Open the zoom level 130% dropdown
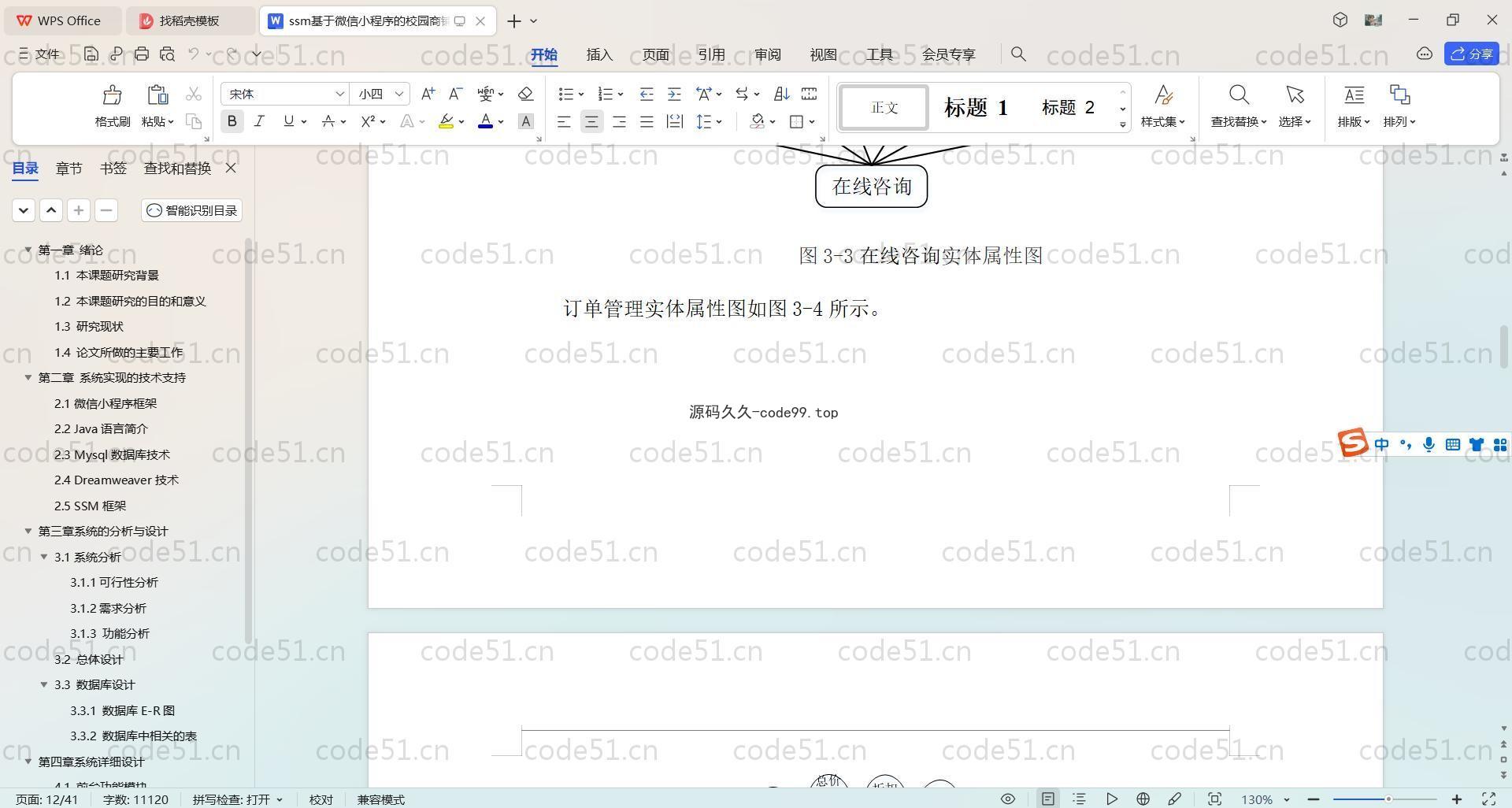 click(1287, 799)
